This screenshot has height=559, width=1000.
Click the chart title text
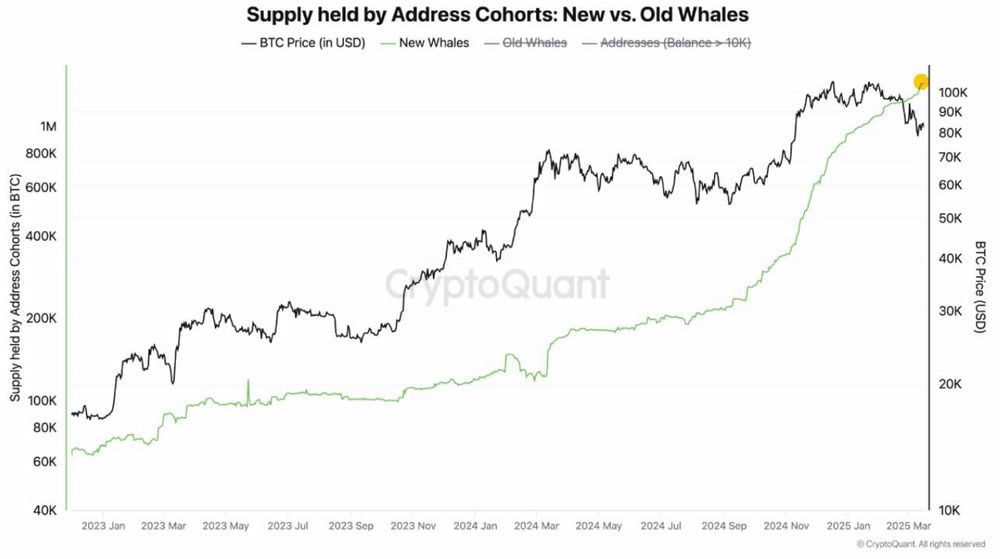click(x=497, y=14)
